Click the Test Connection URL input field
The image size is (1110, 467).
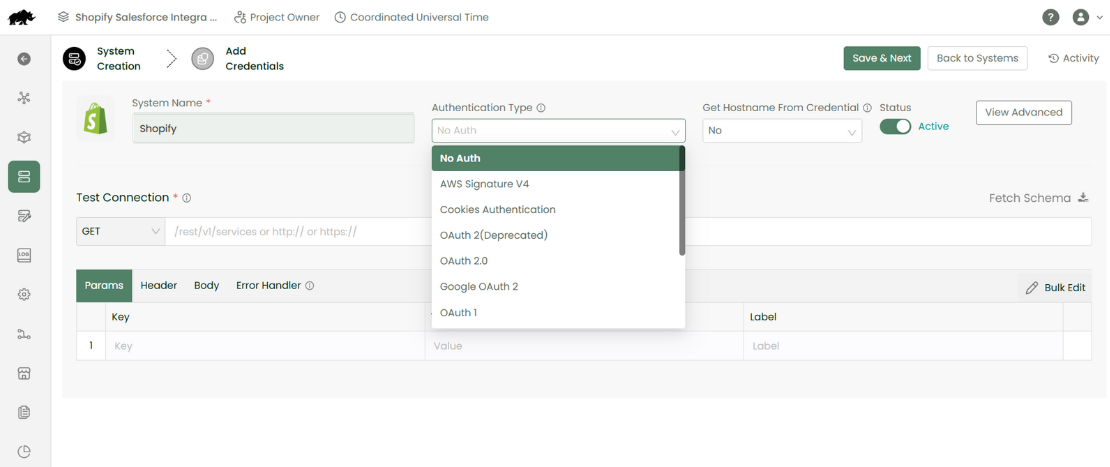pos(628,231)
